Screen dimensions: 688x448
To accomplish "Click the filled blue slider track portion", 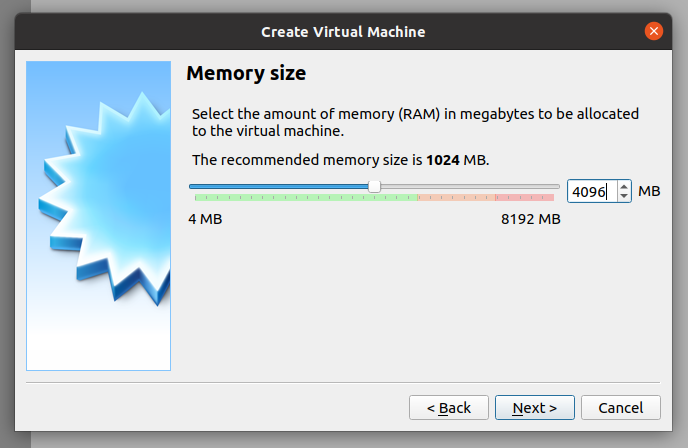I will coord(278,186).
